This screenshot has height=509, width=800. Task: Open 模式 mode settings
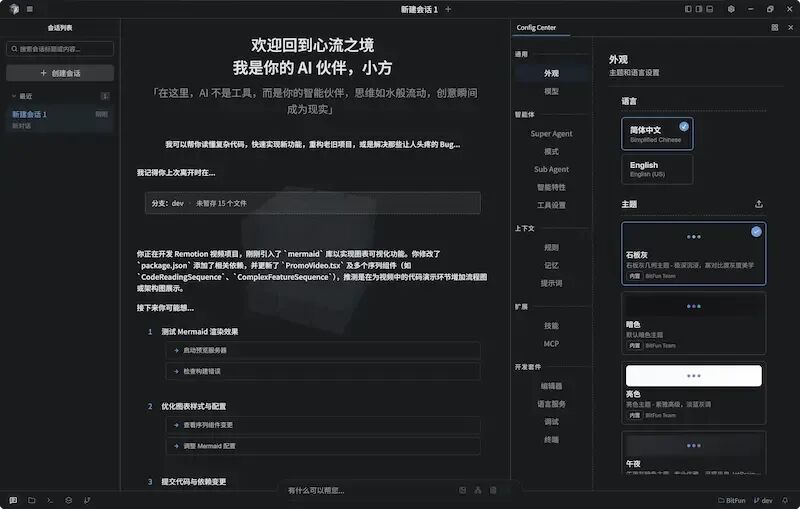click(552, 151)
